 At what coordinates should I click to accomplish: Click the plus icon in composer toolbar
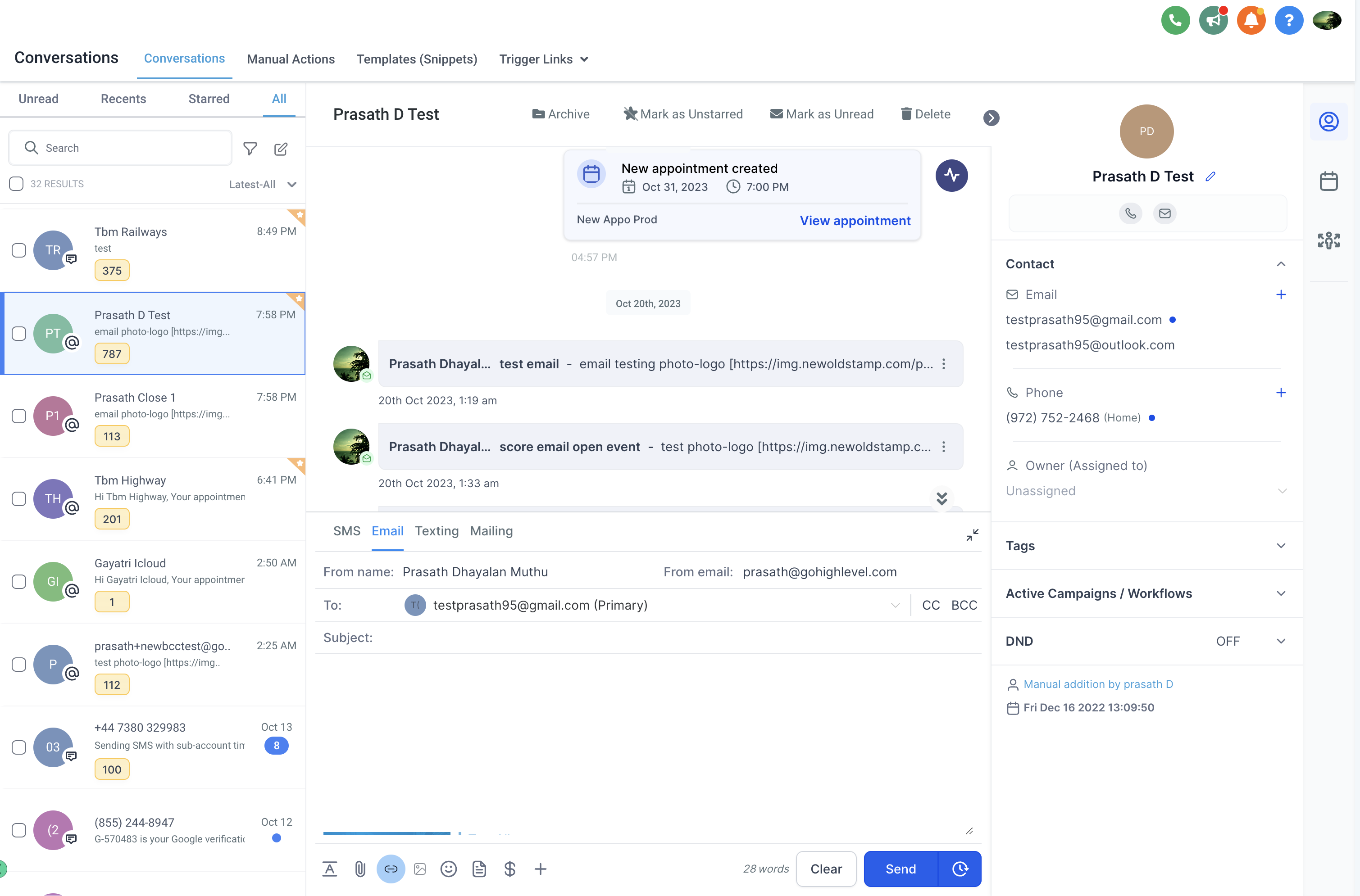click(540, 869)
